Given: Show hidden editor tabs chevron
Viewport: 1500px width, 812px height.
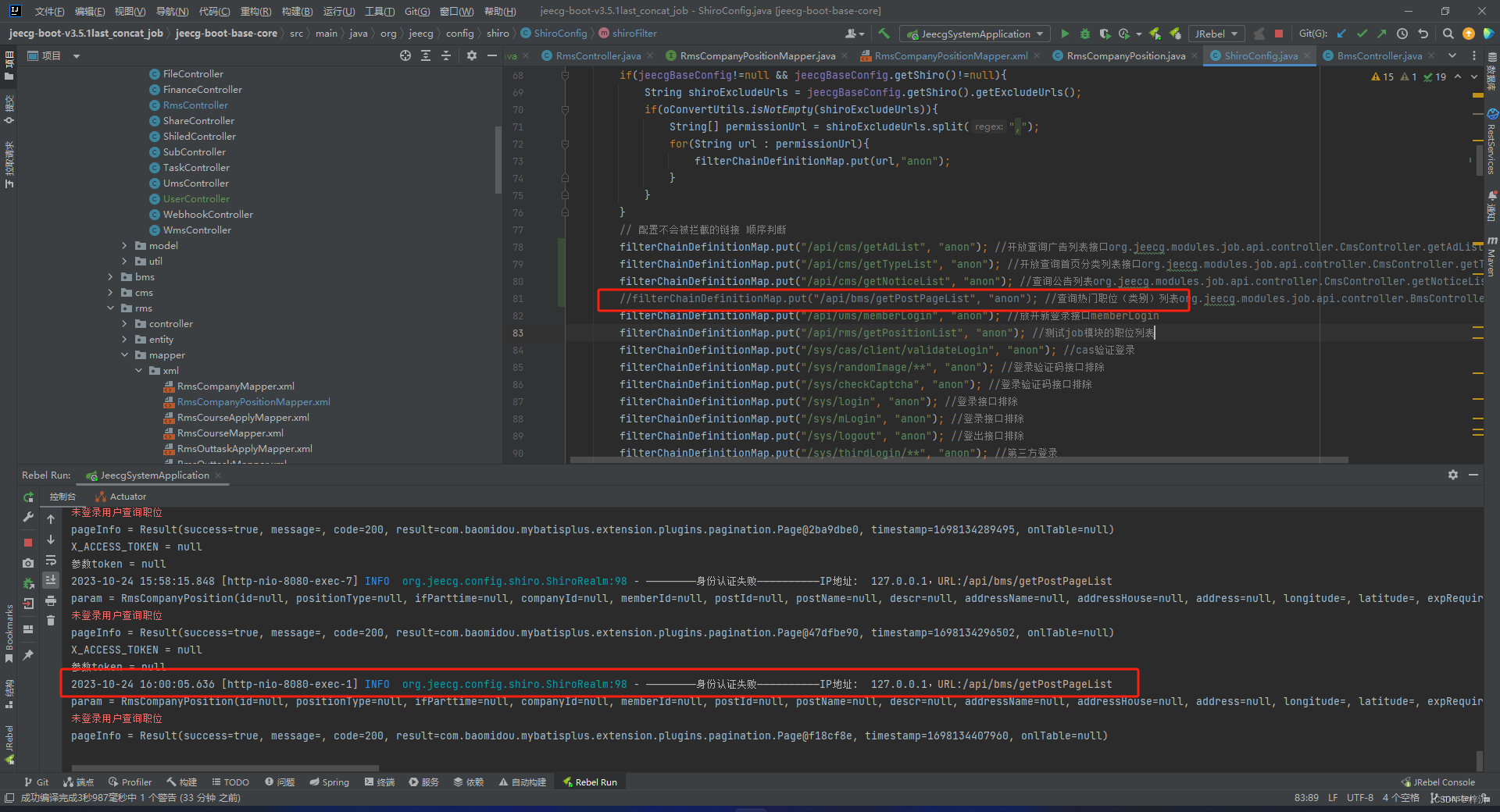Looking at the screenshot, I should pos(1452,55).
